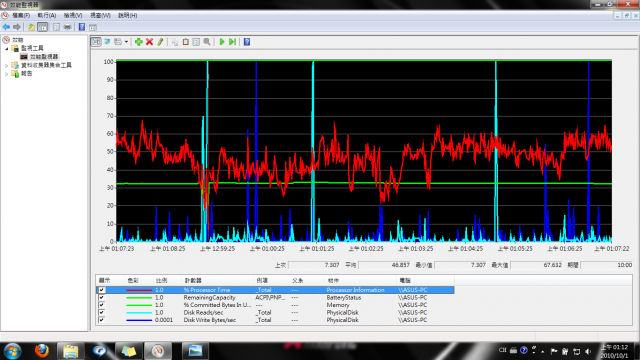
Task: Click the Freeze Display play icon
Action: click(x=222, y=42)
